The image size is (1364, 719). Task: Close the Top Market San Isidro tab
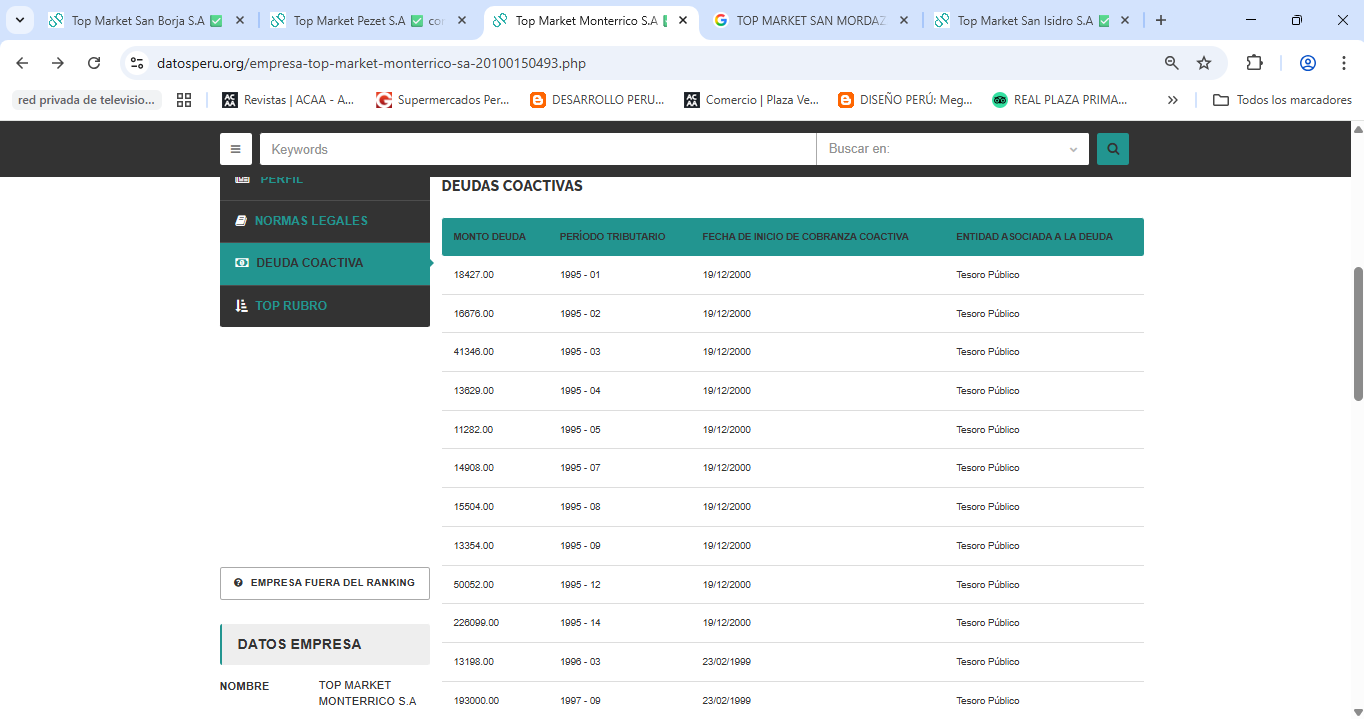(x=1124, y=20)
